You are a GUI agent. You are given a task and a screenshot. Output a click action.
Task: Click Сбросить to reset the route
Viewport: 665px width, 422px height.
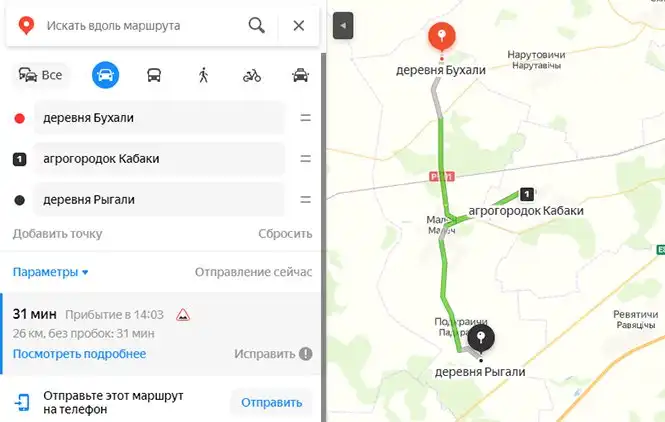click(285, 234)
